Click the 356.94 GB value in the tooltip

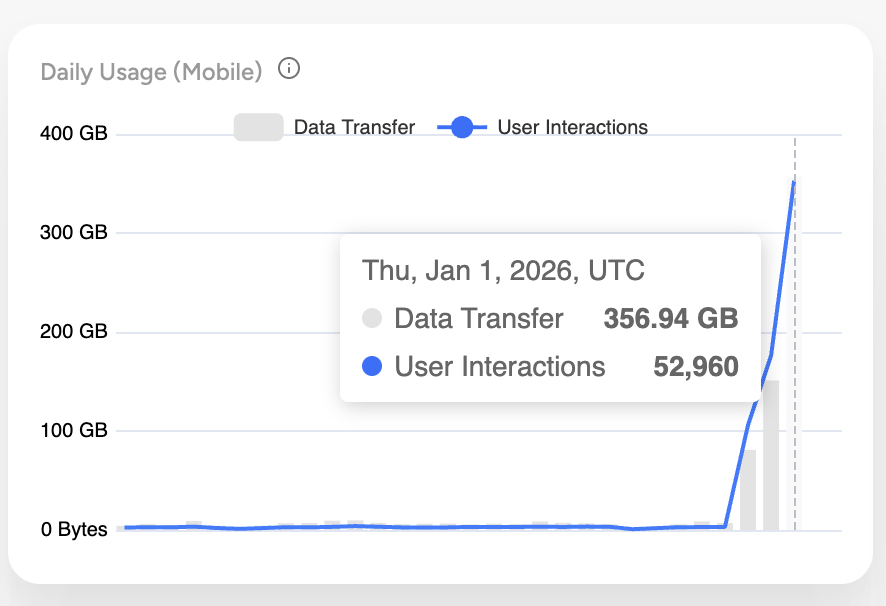coord(671,318)
